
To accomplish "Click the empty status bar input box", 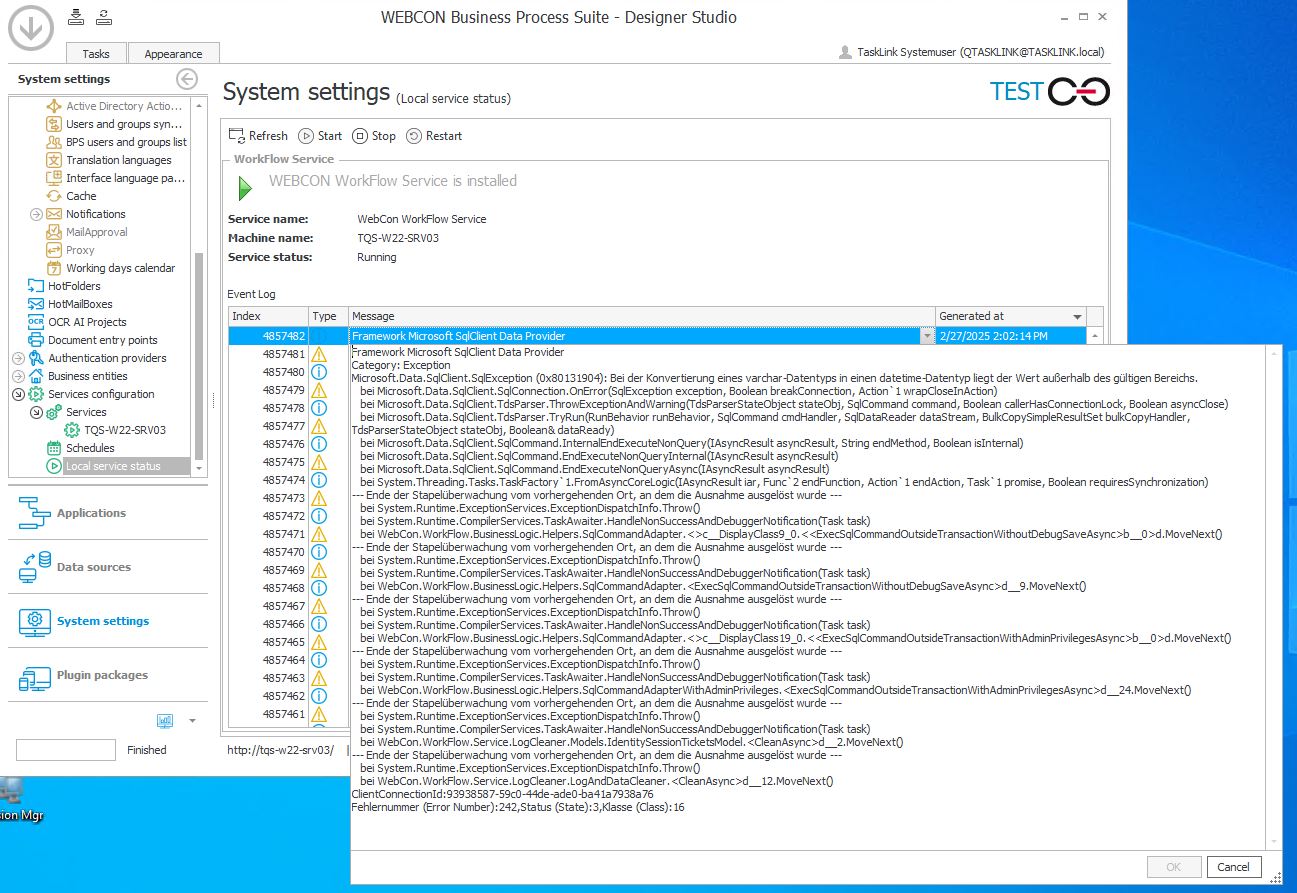I will [66, 750].
